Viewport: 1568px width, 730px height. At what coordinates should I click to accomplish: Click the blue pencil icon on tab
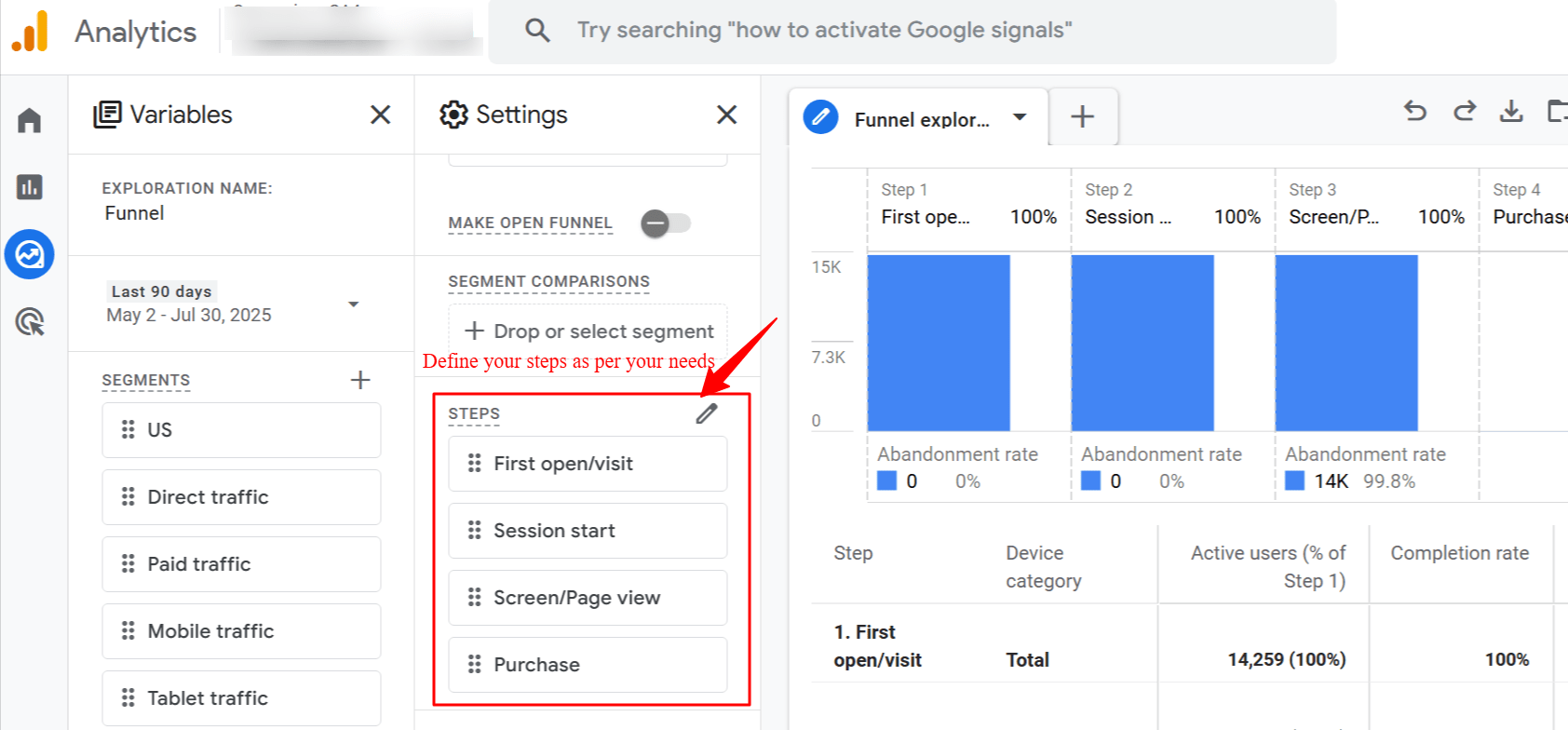click(820, 117)
